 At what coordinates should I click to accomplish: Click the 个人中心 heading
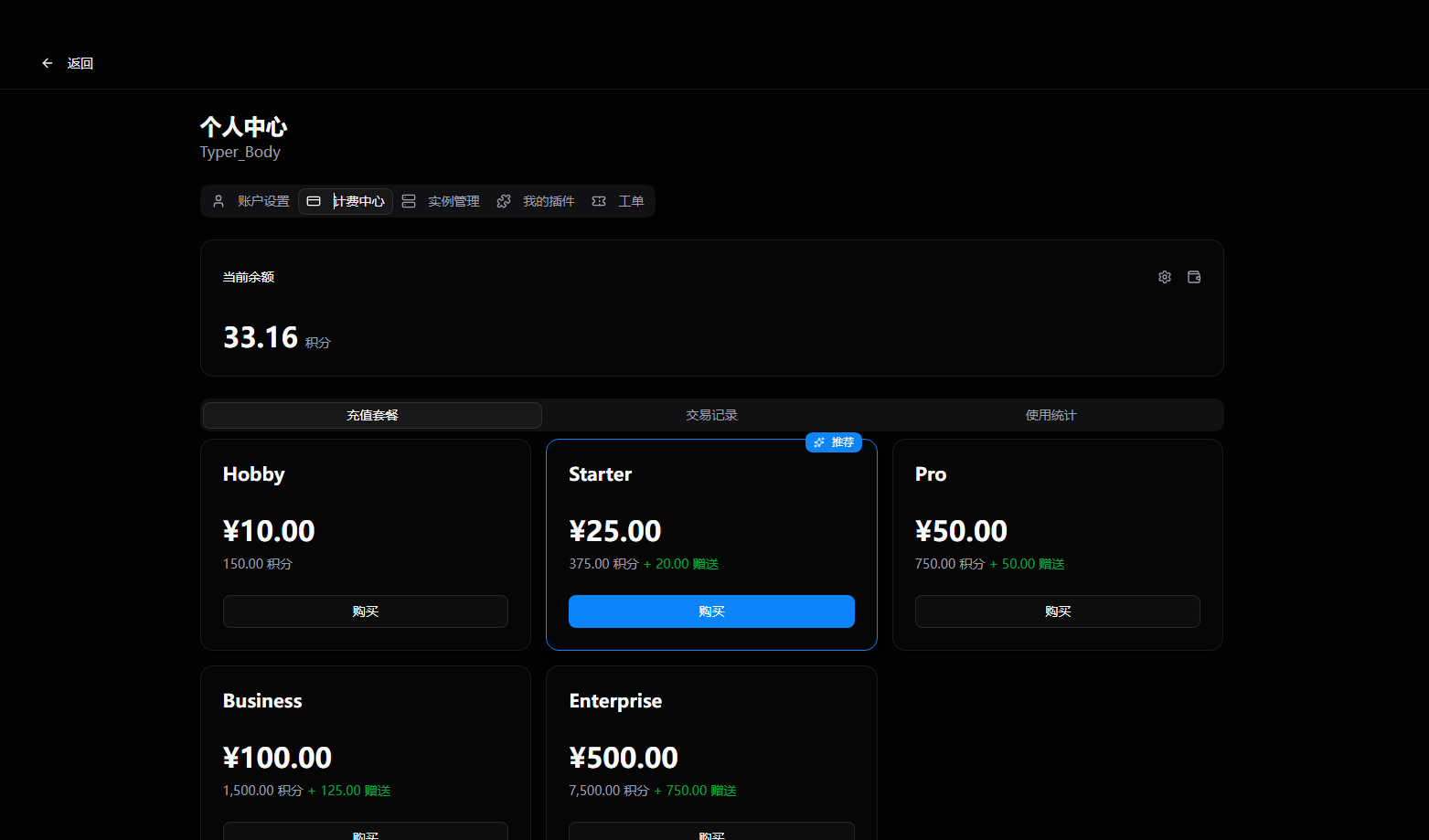click(244, 126)
